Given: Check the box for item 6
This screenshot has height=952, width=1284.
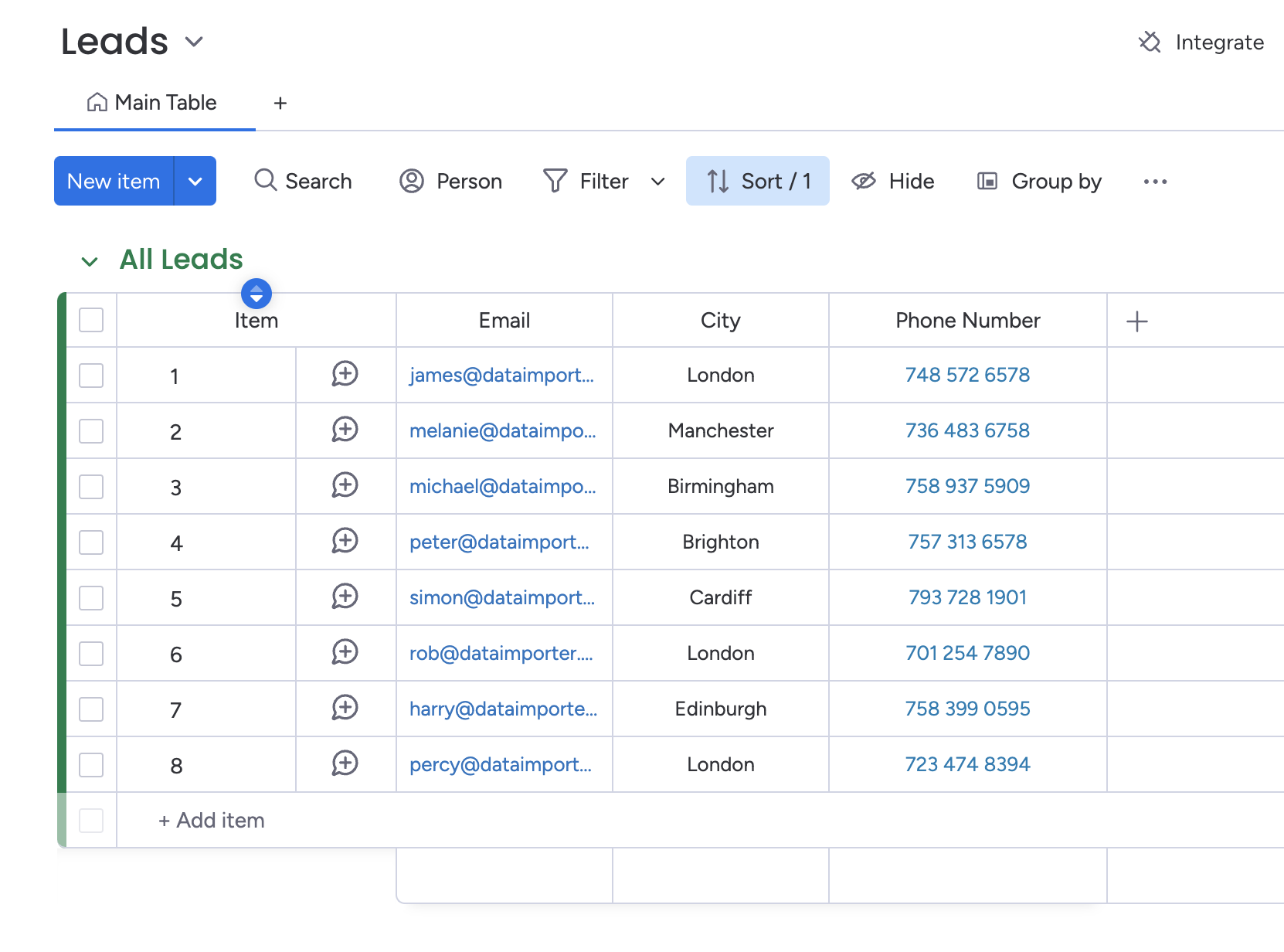Looking at the screenshot, I should tap(91, 654).
